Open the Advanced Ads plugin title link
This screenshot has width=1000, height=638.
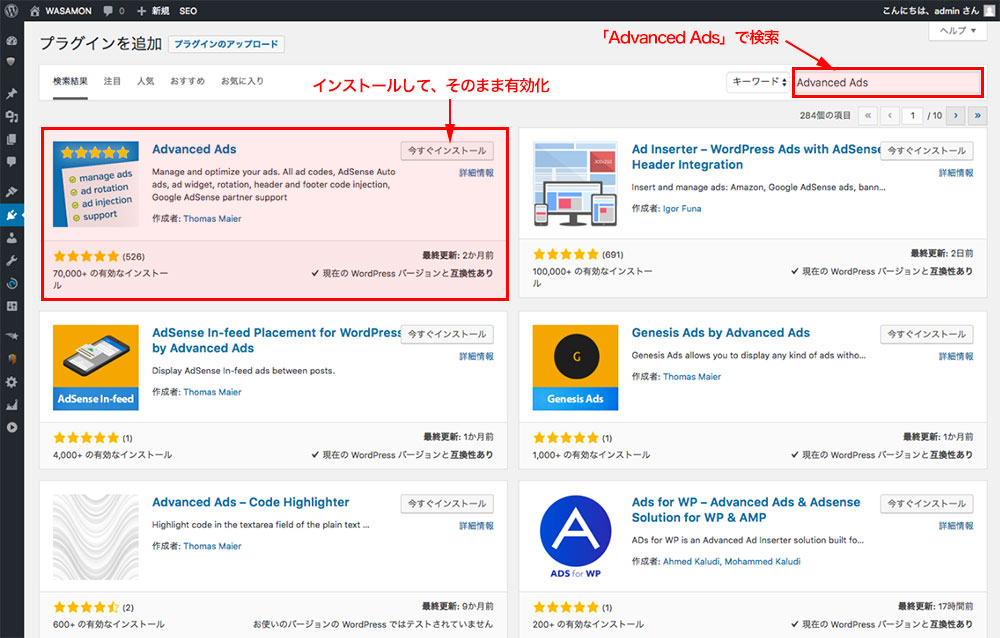pyautogui.click(x=194, y=149)
